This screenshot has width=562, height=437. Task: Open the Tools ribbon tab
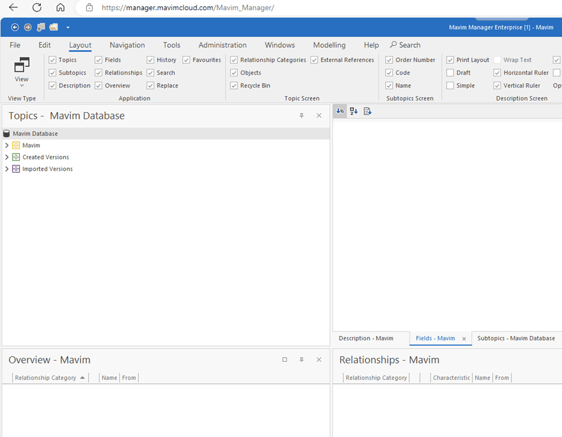pyautogui.click(x=172, y=45)
